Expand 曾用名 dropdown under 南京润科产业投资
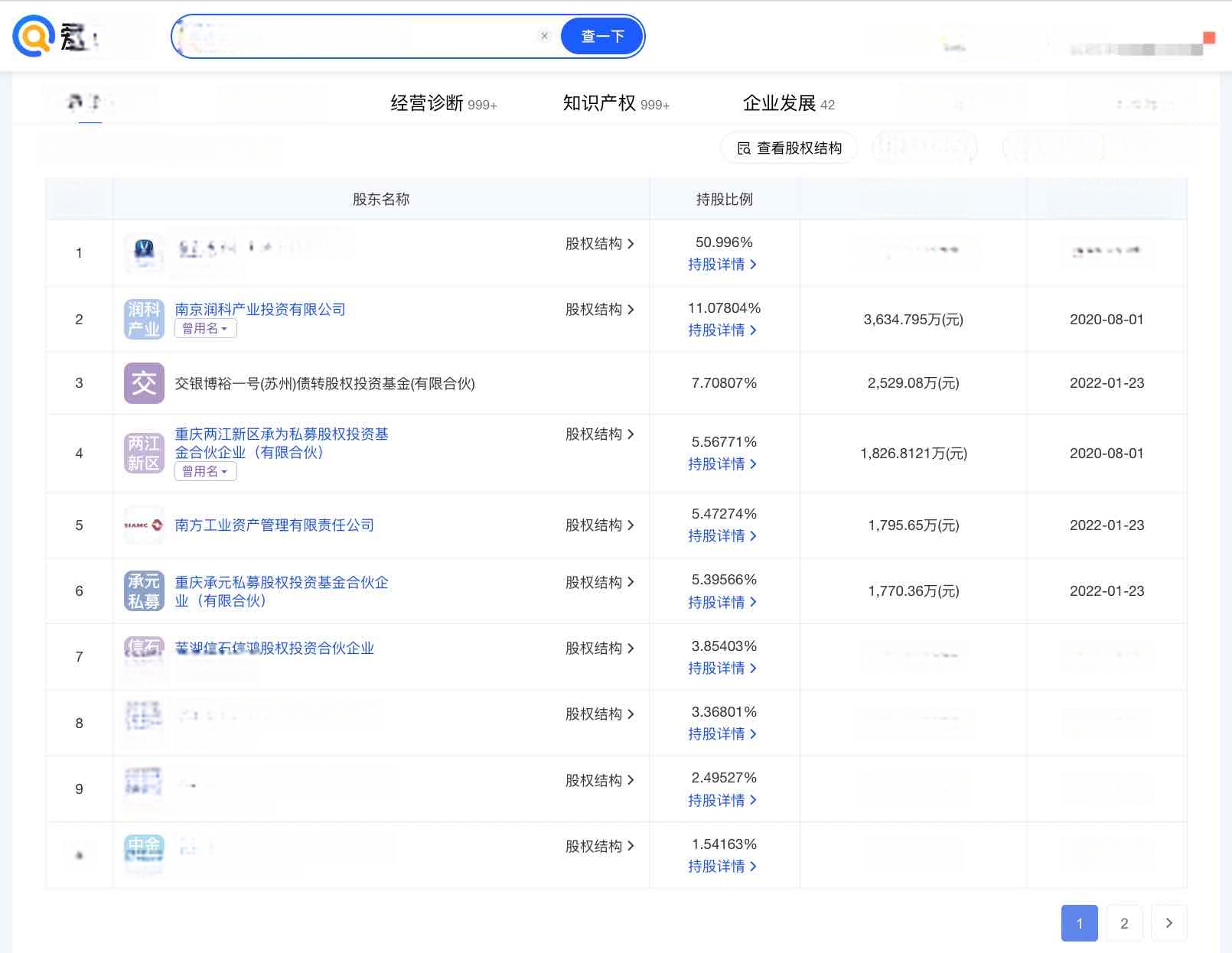Screen dimensions: 1232x953 pos(205,328)
